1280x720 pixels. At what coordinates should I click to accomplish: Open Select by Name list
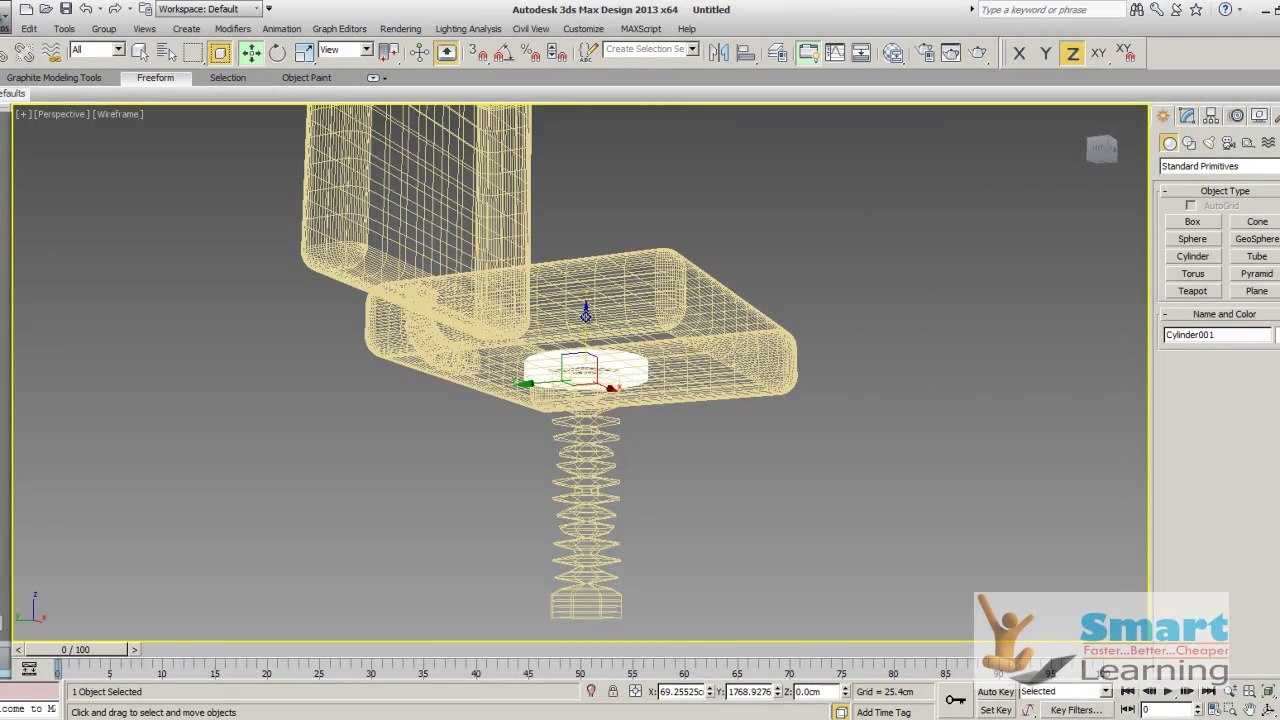click(166, 53)
